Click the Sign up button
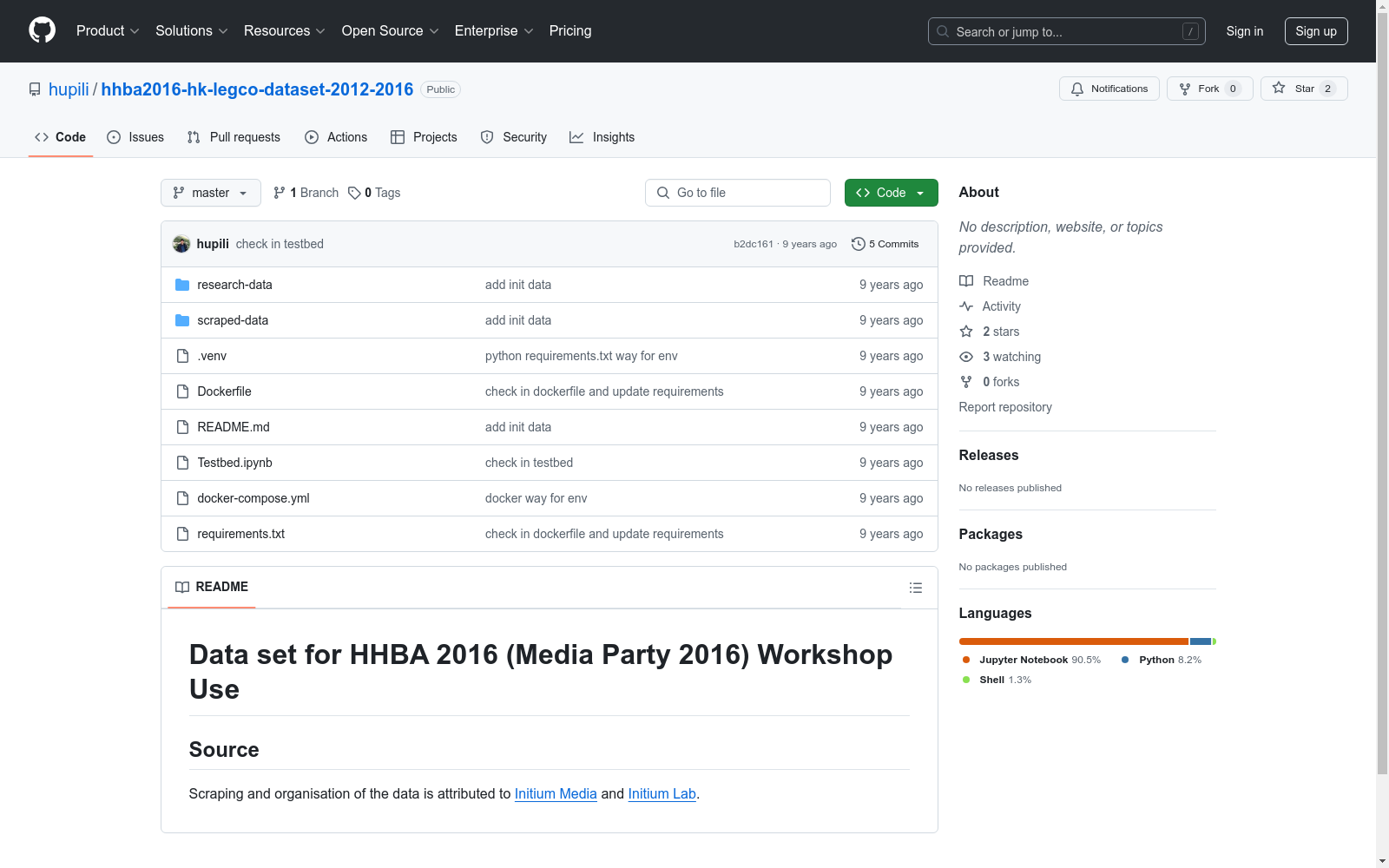The height and width of the screenshot is (868, 1389). coord(1316,31)
